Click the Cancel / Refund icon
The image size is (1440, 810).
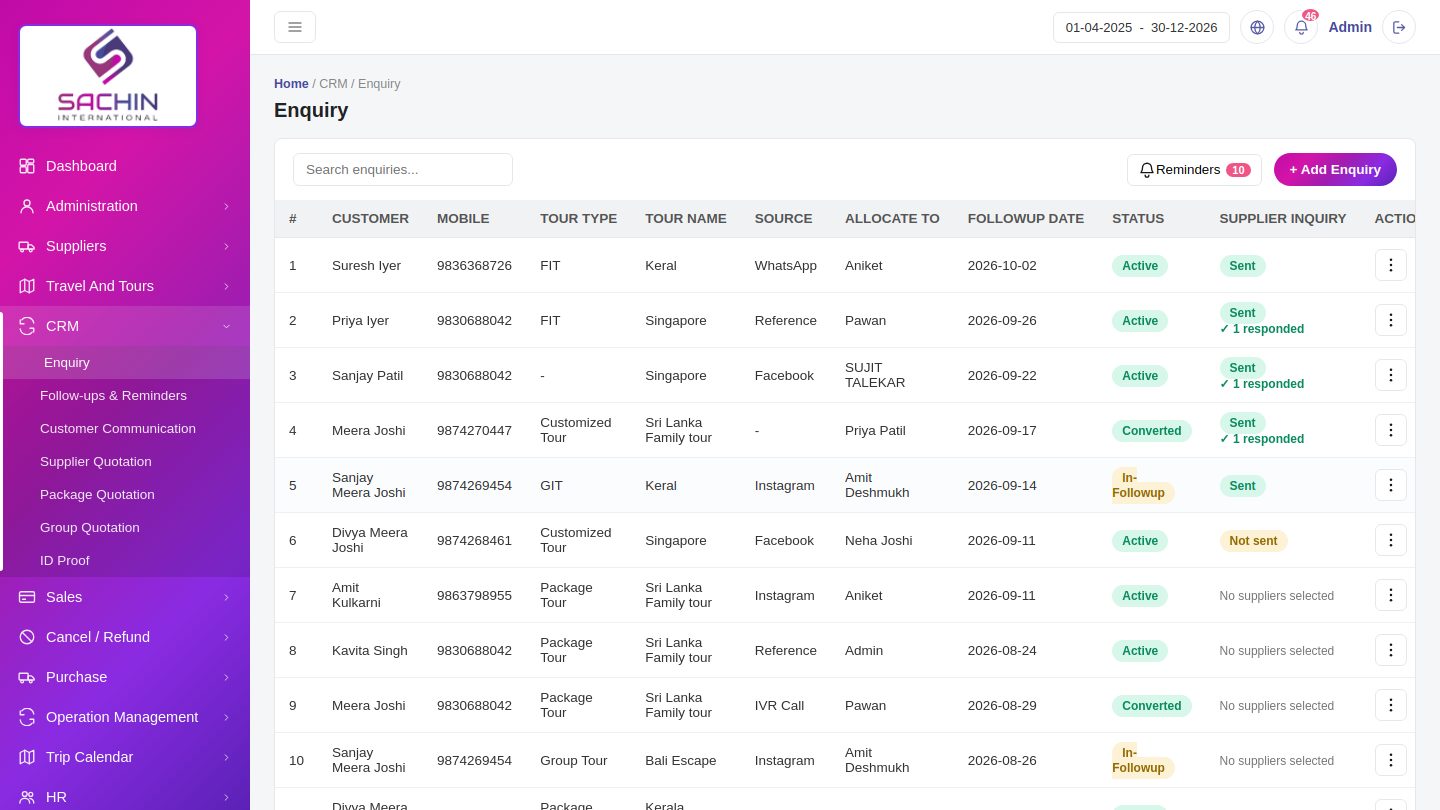[x=27, y=637]
